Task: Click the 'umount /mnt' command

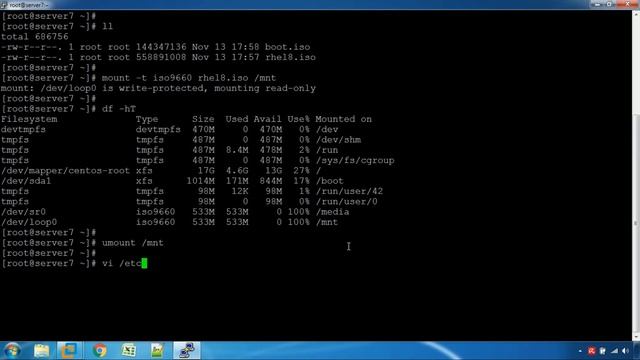Action: [x=133, y=243]
